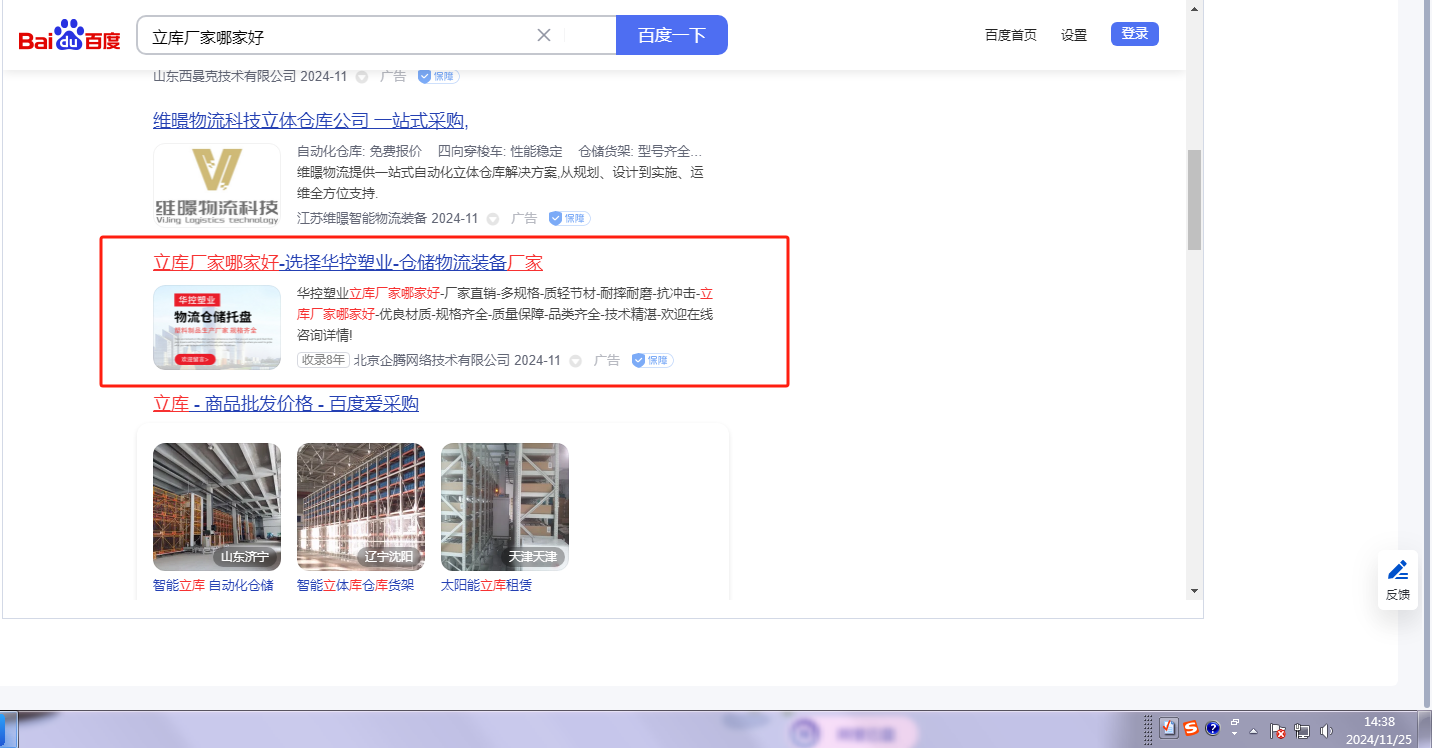Click the network connection tray icon
Viewport: 1432px width, 748px height.
click(x=1302, y=731)
